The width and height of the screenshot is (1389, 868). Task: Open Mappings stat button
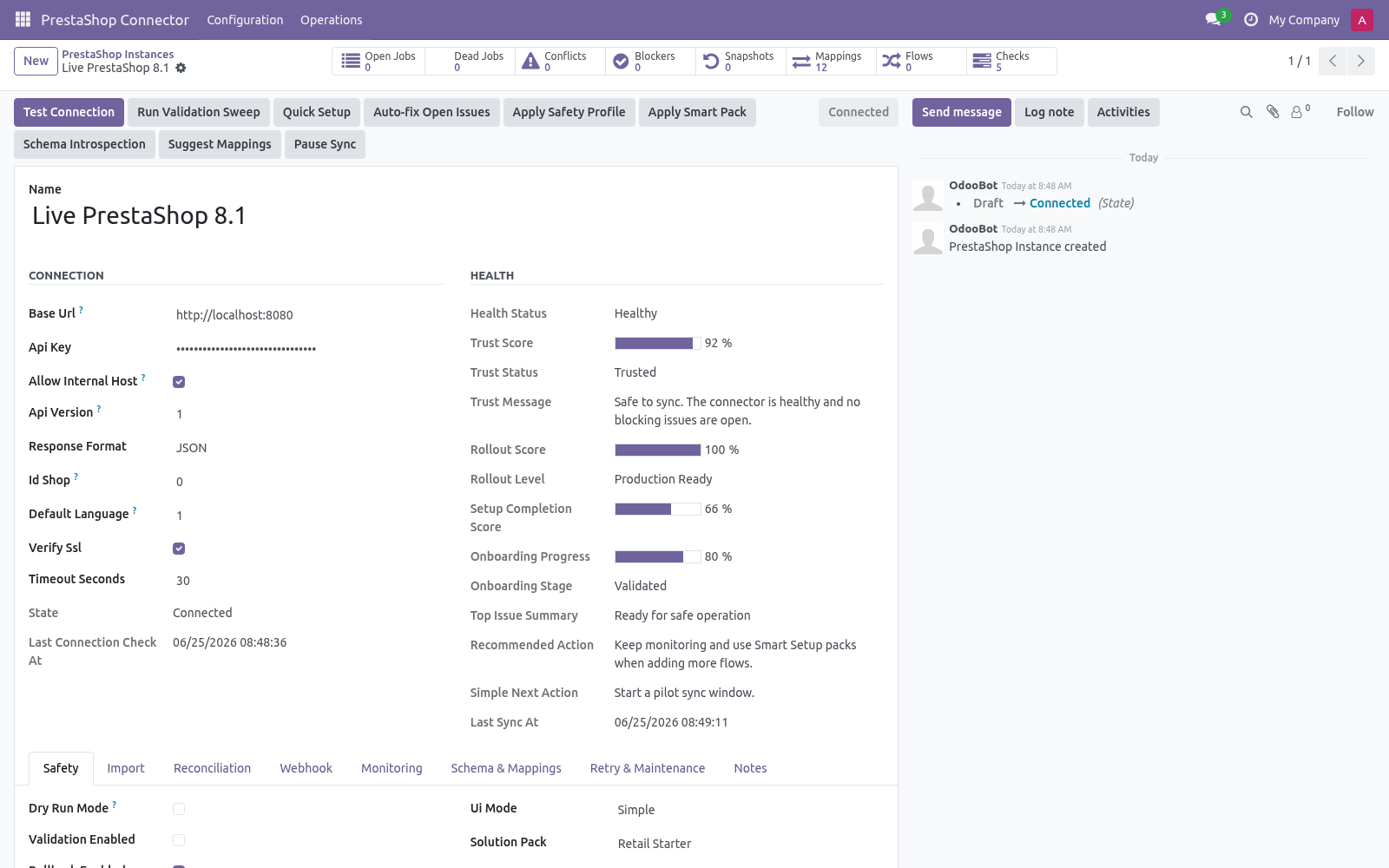831,61
